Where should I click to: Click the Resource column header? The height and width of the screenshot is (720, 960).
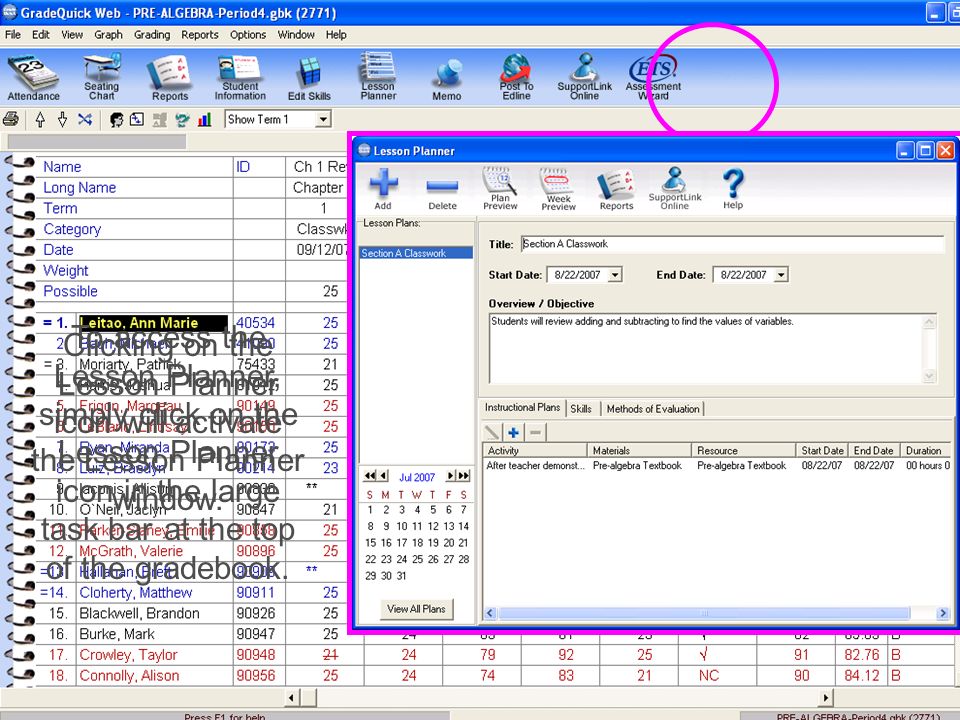point(743,451)
